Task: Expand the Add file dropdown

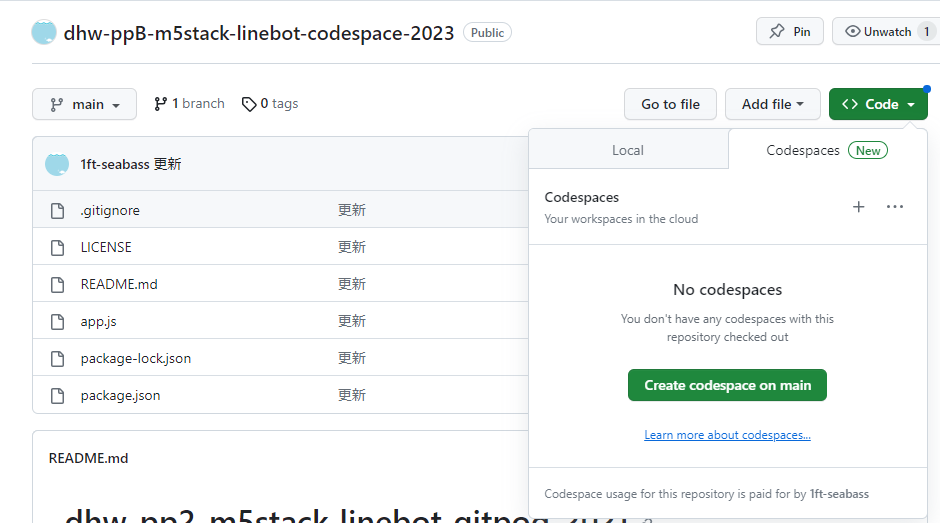Action: 773,104
